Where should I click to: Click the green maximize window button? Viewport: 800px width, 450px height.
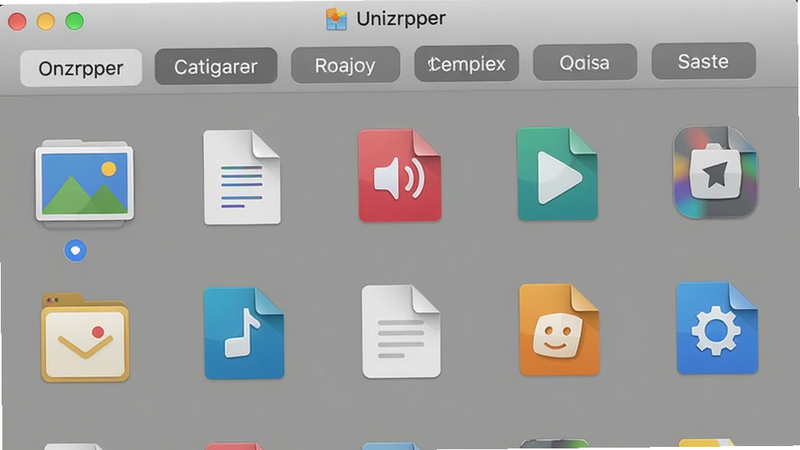74,21
